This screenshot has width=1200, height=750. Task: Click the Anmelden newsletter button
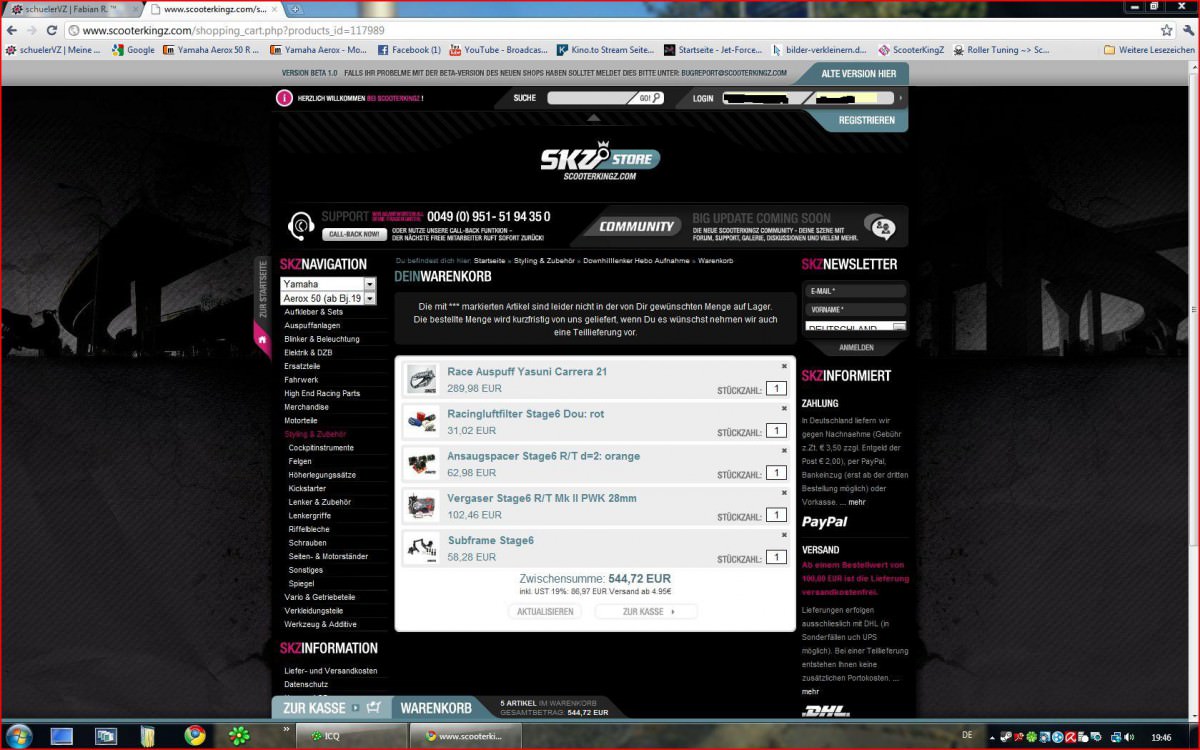point(855,347)
